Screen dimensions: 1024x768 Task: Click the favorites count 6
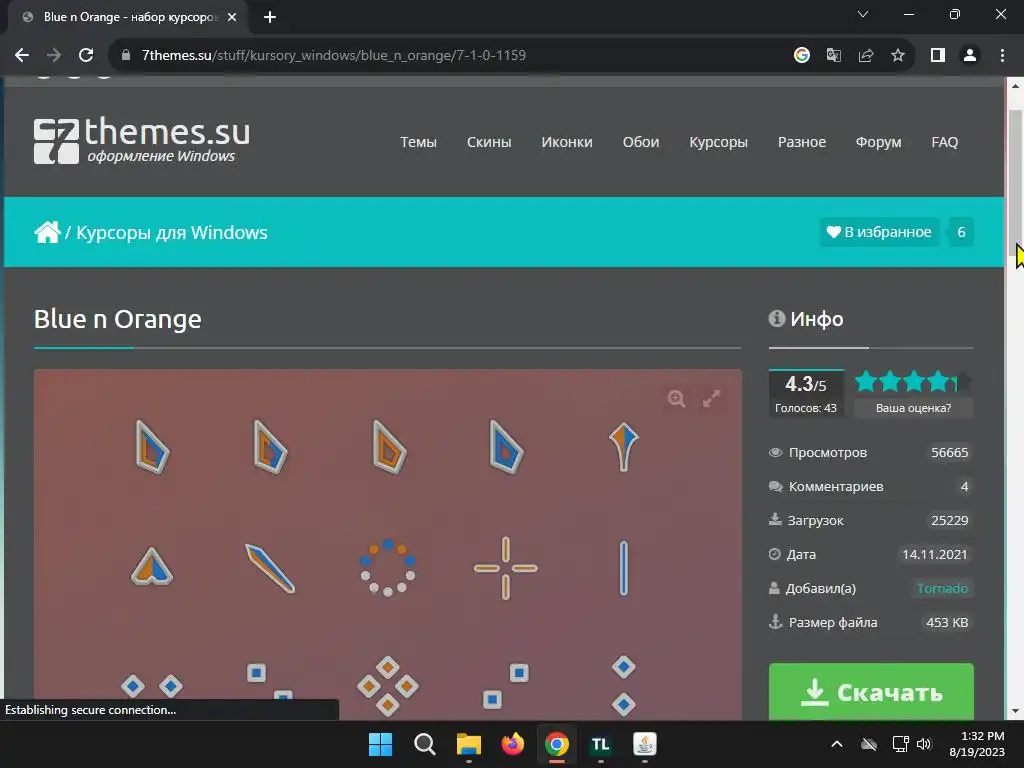[x=961, y=232]
